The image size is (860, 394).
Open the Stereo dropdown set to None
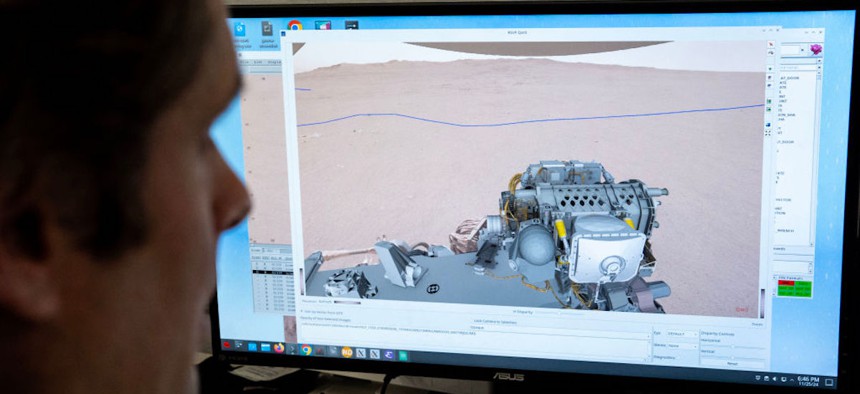[682, 346]
